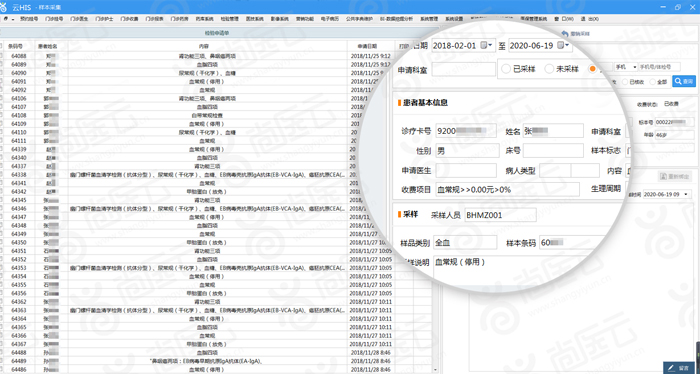Click the 留言 pencil icon at bottom right

coord(672,368)
